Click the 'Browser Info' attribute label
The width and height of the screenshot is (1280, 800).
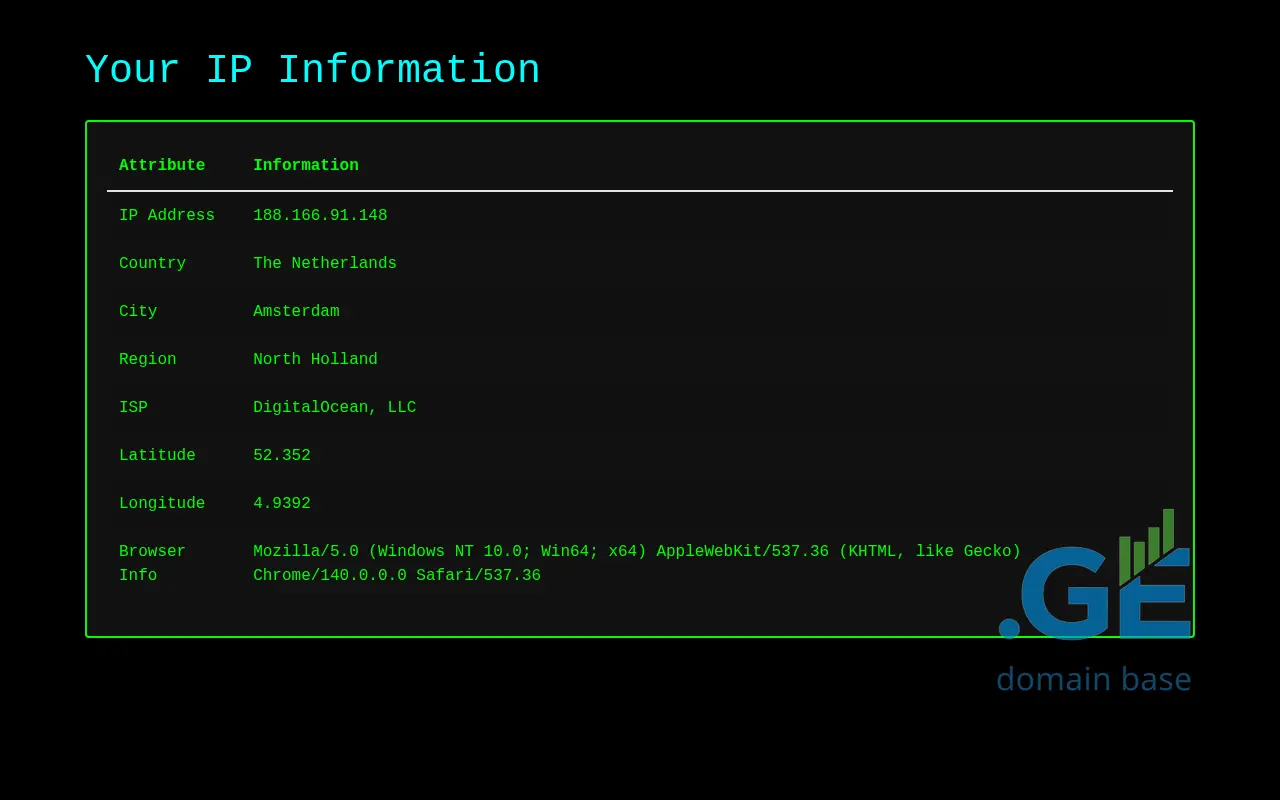152,564
